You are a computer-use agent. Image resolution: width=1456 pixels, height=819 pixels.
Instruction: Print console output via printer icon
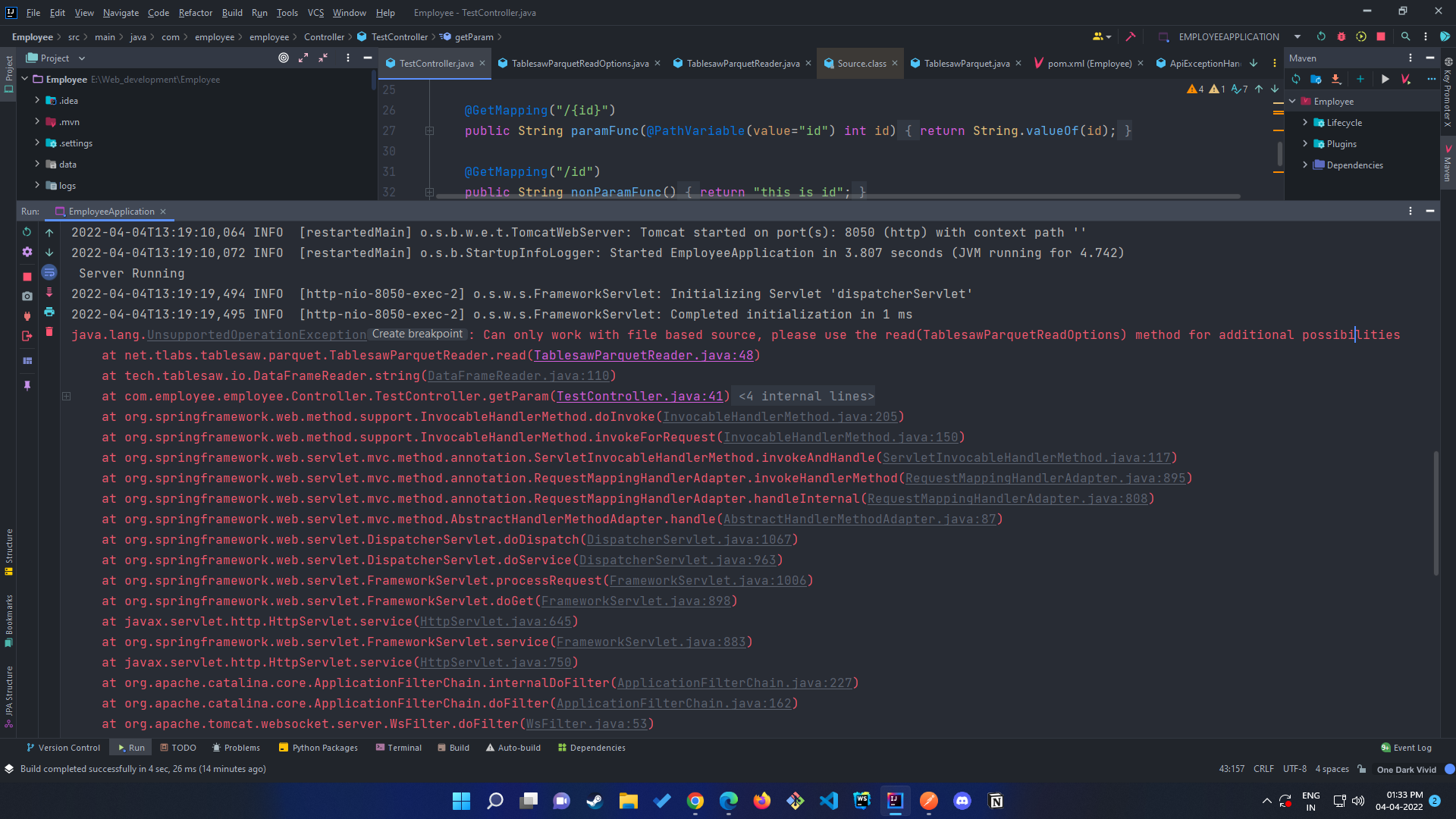[x=49, y=312]
